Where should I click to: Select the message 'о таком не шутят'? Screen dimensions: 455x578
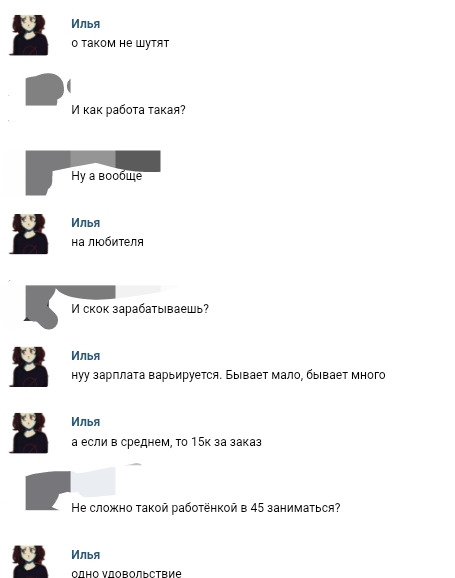(120, 43)
